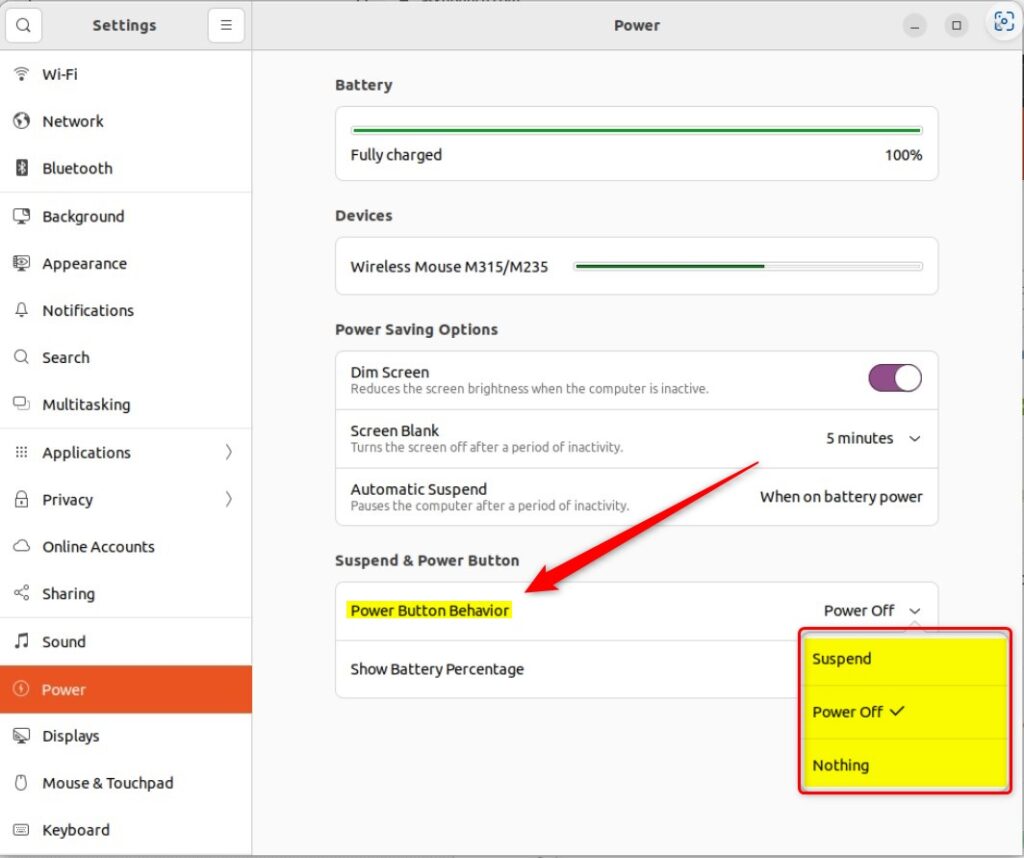Click the Notifications bell icon
This screenshot has height=858, width=1024.
tap(21, 310)
